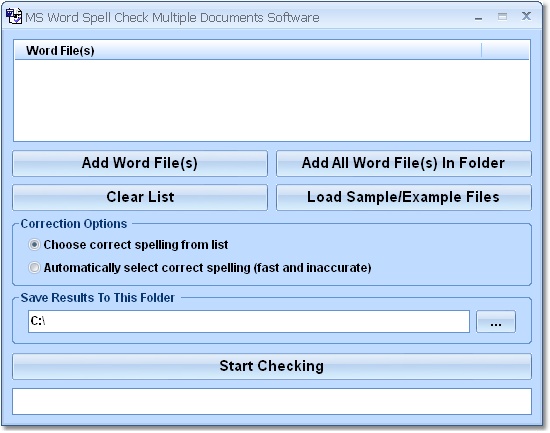Screen dimensions: 550x433
Task: Close the spell check window
Action: 526,16
